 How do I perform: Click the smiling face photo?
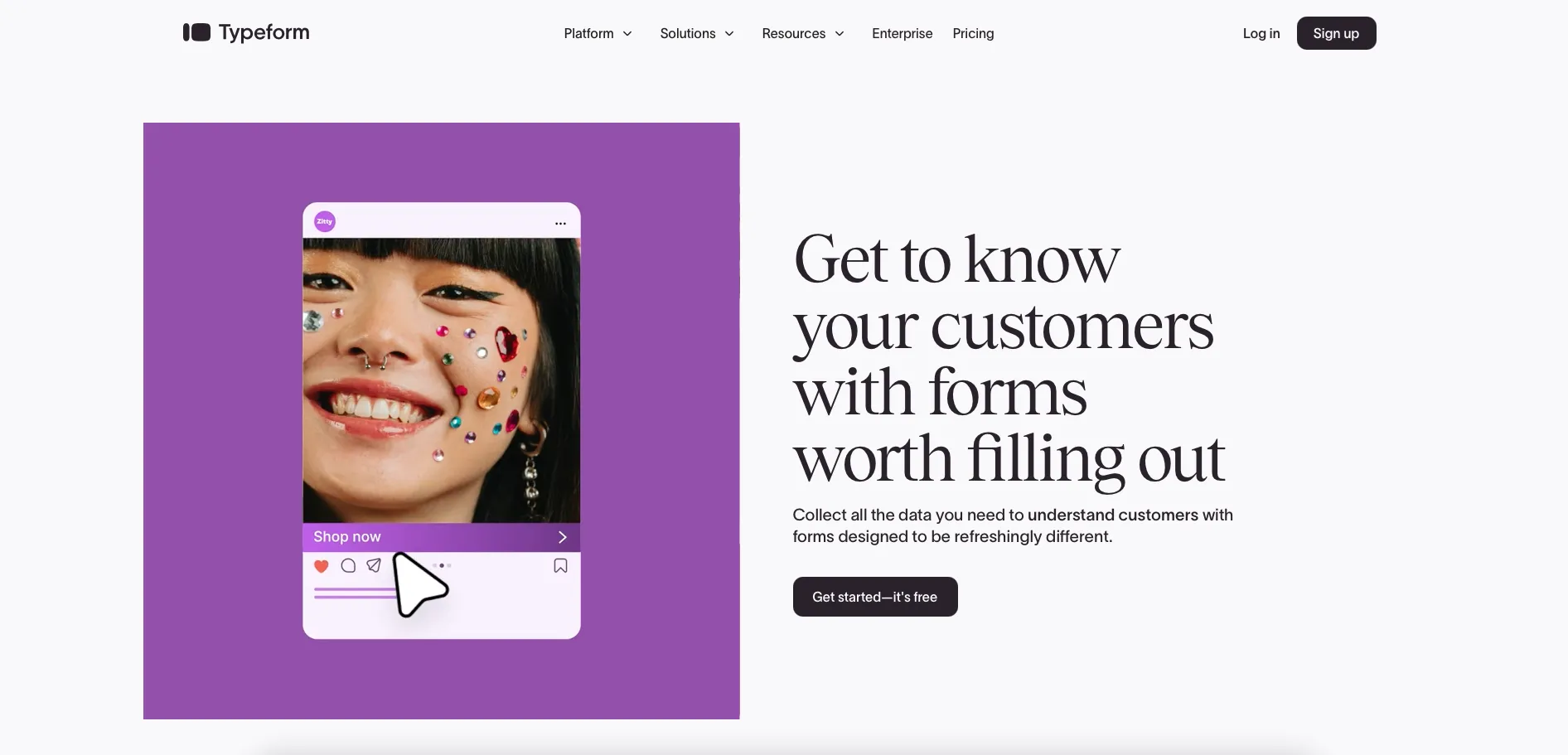pyautogui.click(x=441, y=380)
